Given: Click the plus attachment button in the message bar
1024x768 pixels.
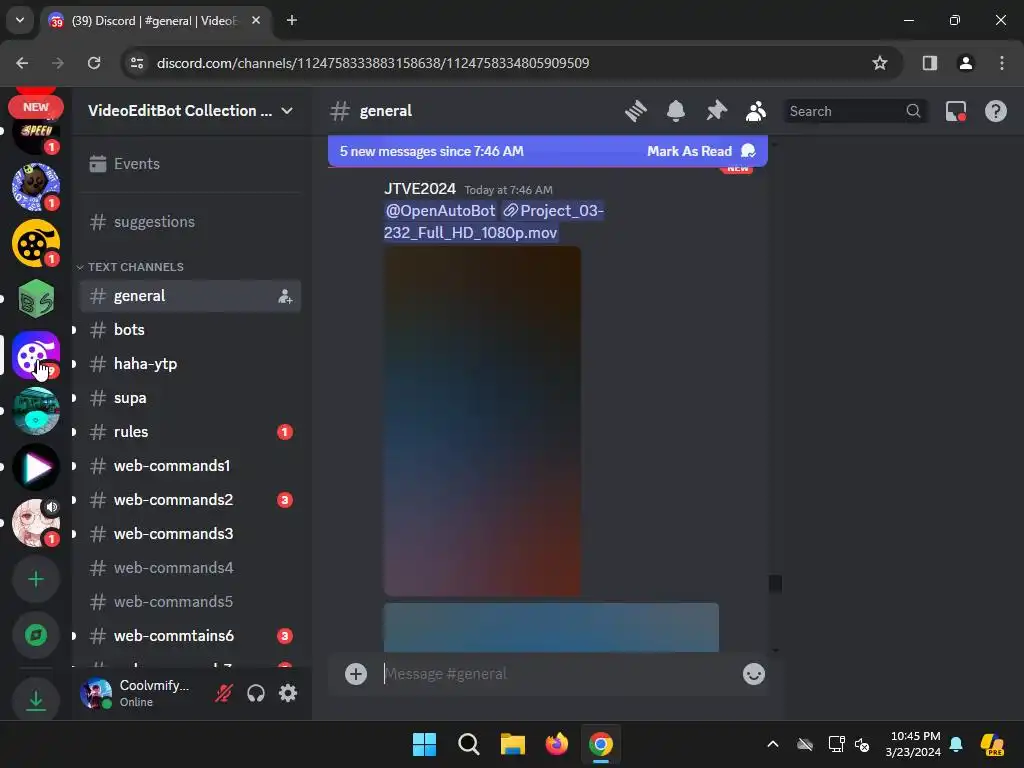Looking at the screenshot, I should point(356,674).
